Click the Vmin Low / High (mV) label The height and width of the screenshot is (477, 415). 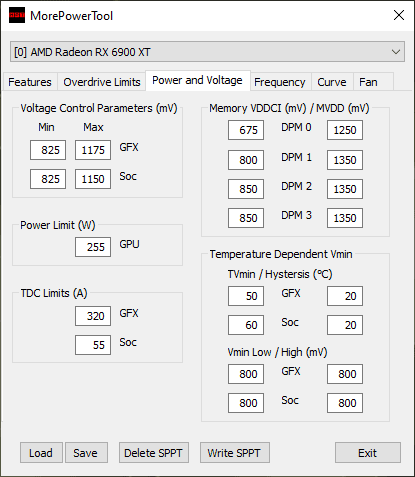(277, 352)
